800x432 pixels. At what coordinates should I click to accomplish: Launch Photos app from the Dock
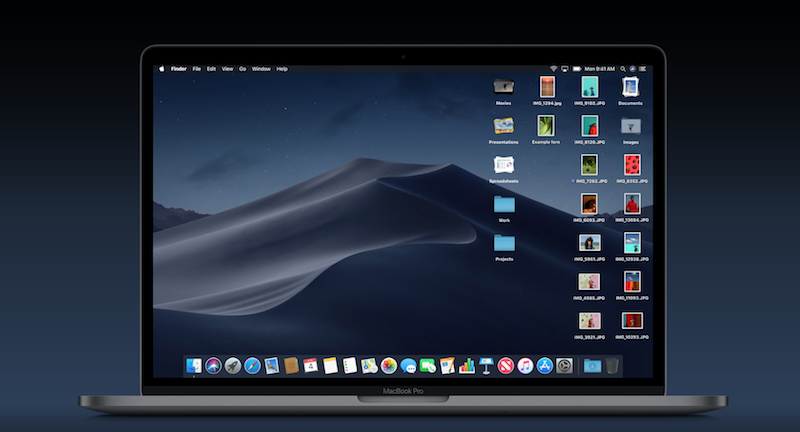(x=388, y=366)
